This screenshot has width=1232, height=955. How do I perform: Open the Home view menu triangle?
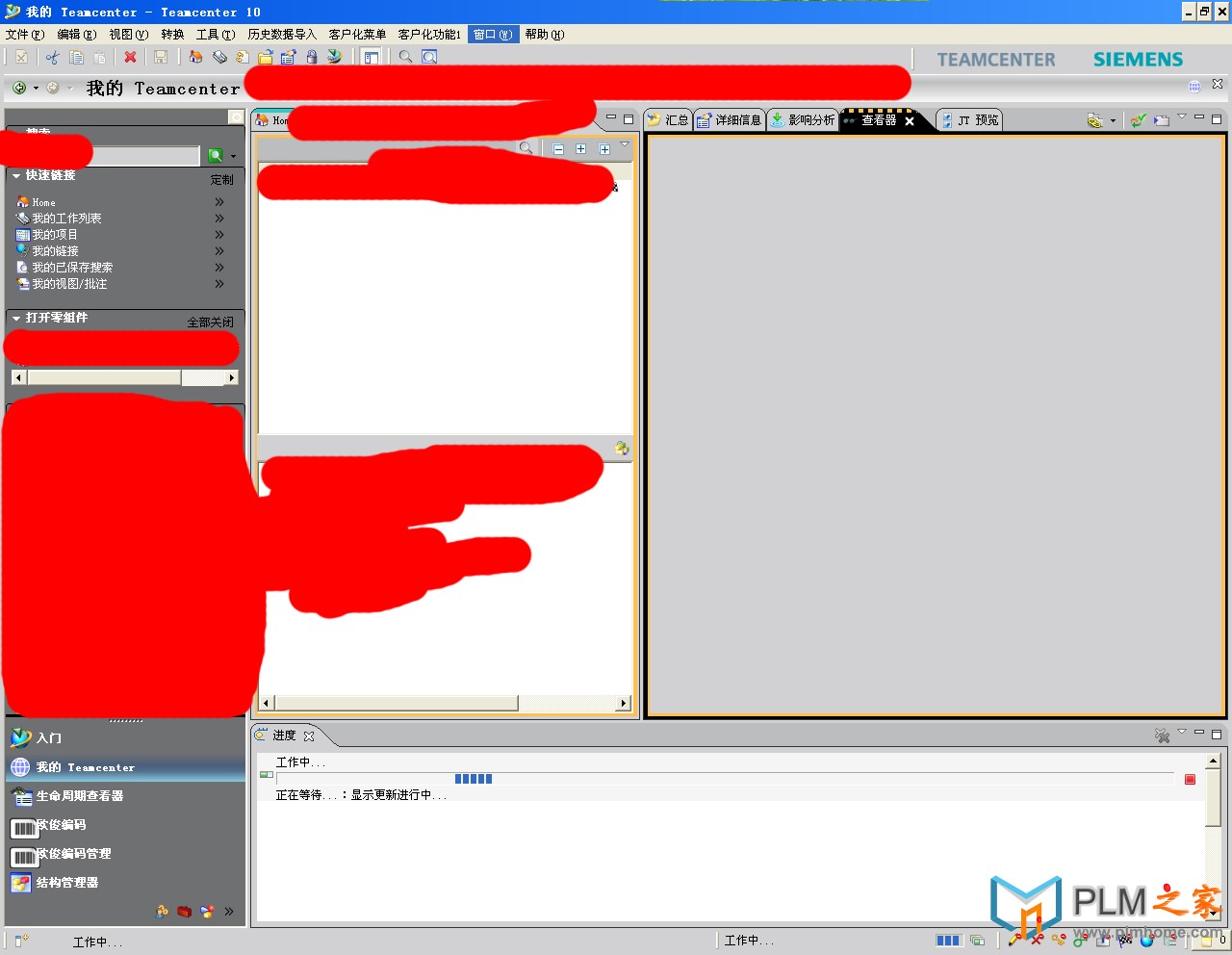coord(625,145)
